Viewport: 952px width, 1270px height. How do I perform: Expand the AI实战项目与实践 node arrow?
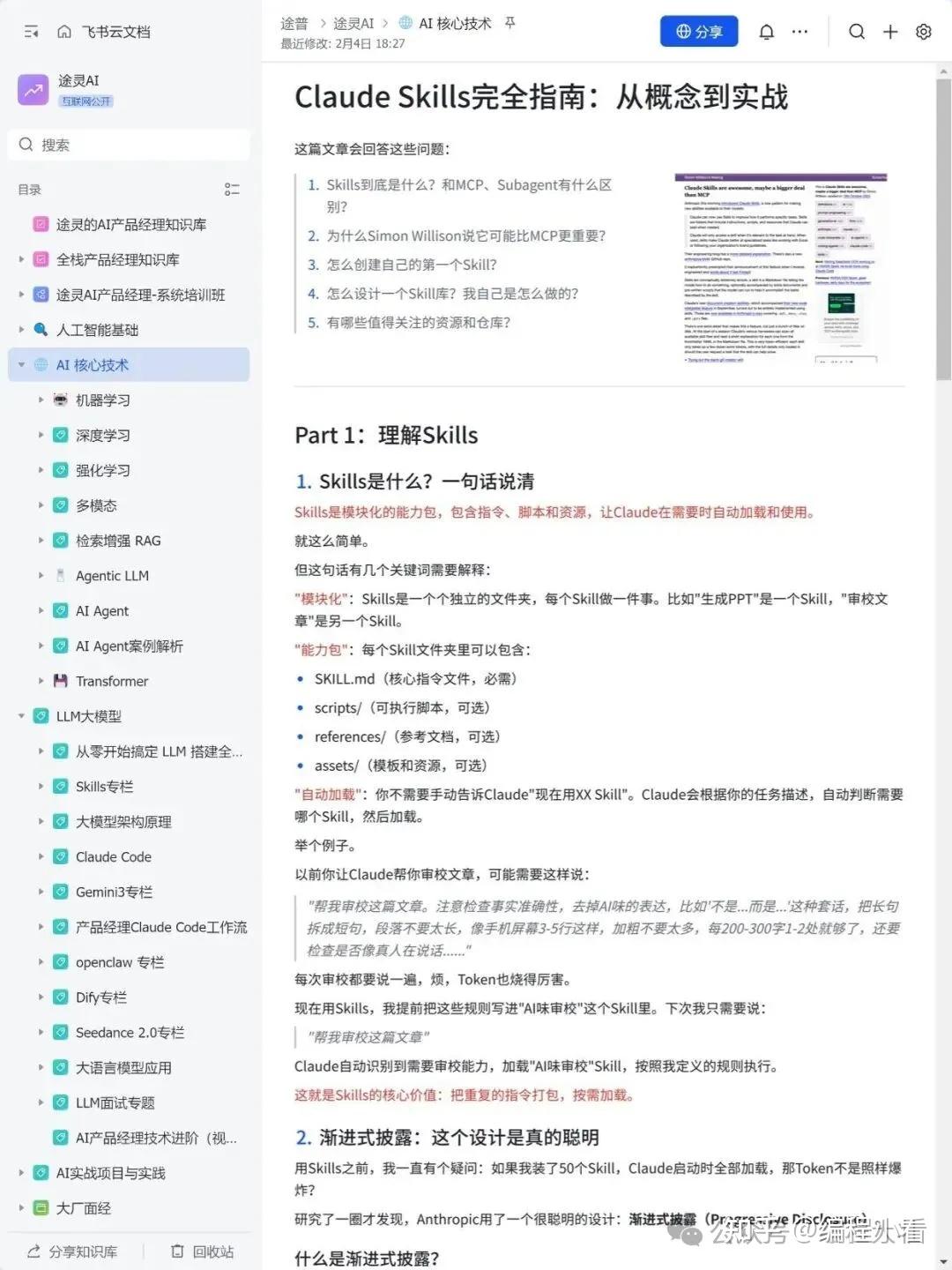(x=21, y=1173)
